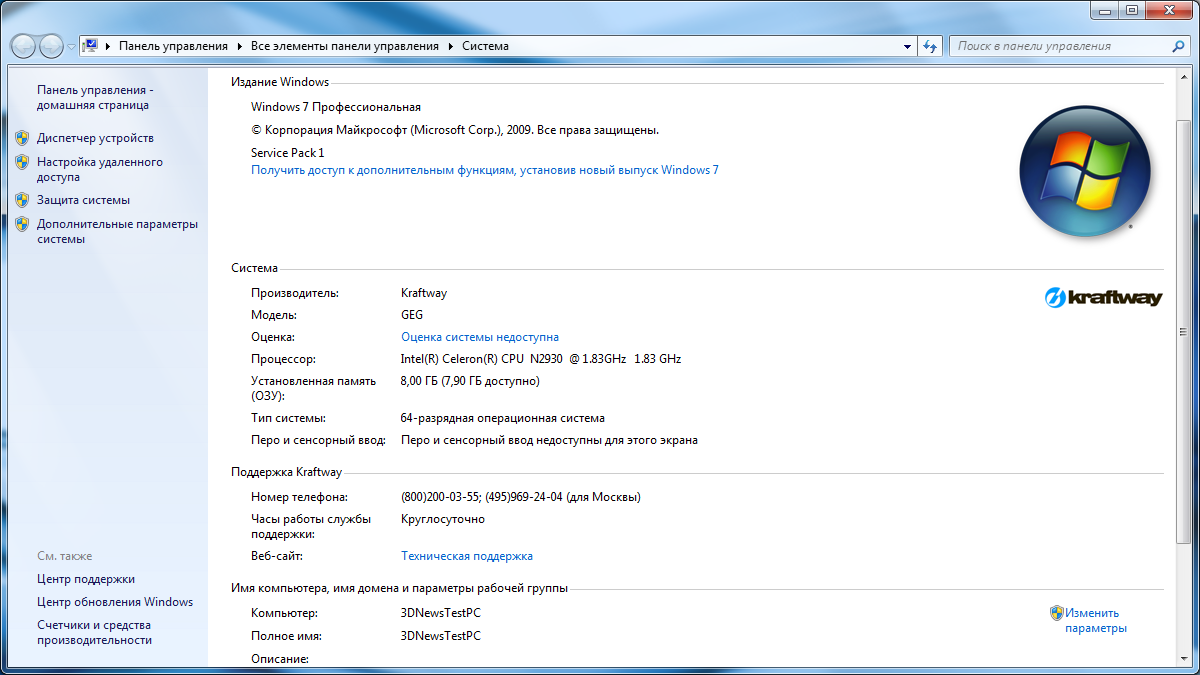The image size is (1200, 675).
Task: Open Настройка удаленного доступа link
Action: [100, 169]
